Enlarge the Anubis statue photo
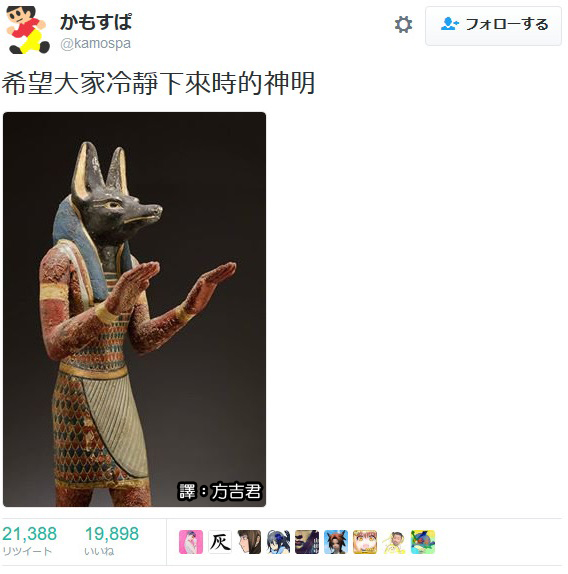568x574 pixels. click(134, 309)
